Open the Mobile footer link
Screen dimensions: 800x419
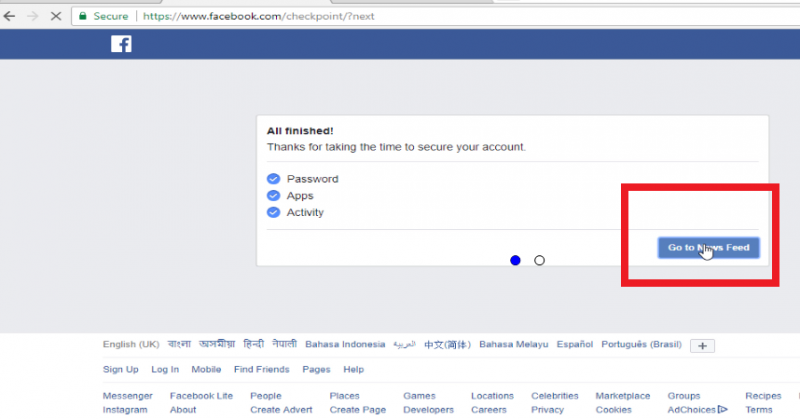206,369
